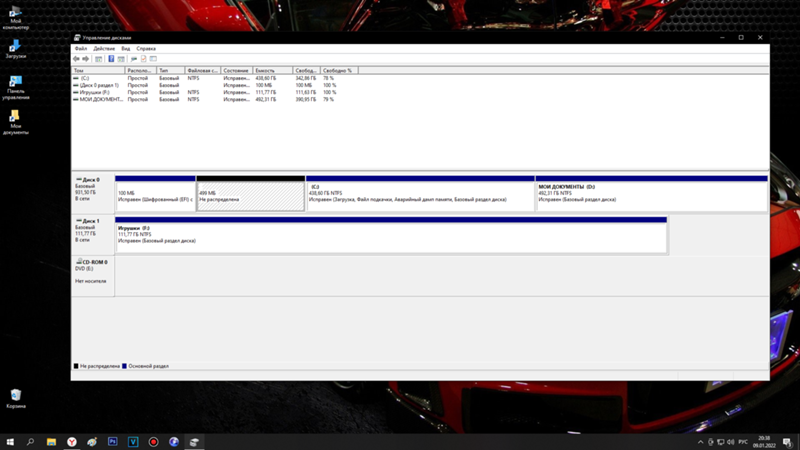This screenshot has width=800, height=450.
Task: Open the Windows Start menu
Action: coord(10,442)
